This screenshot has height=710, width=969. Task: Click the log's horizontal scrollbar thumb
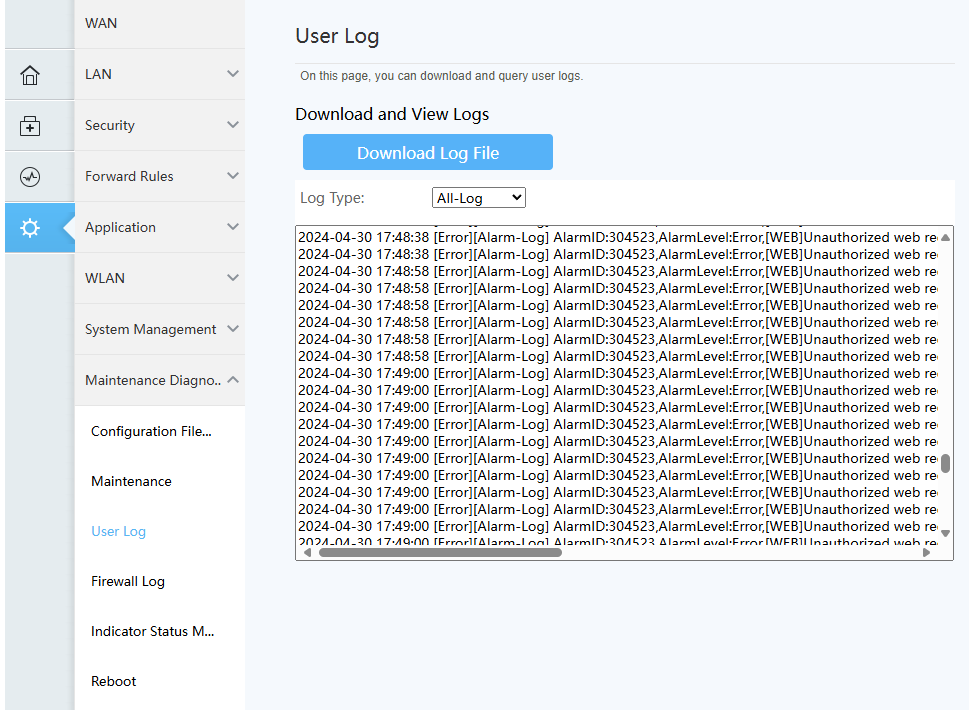tap(440, 552)
